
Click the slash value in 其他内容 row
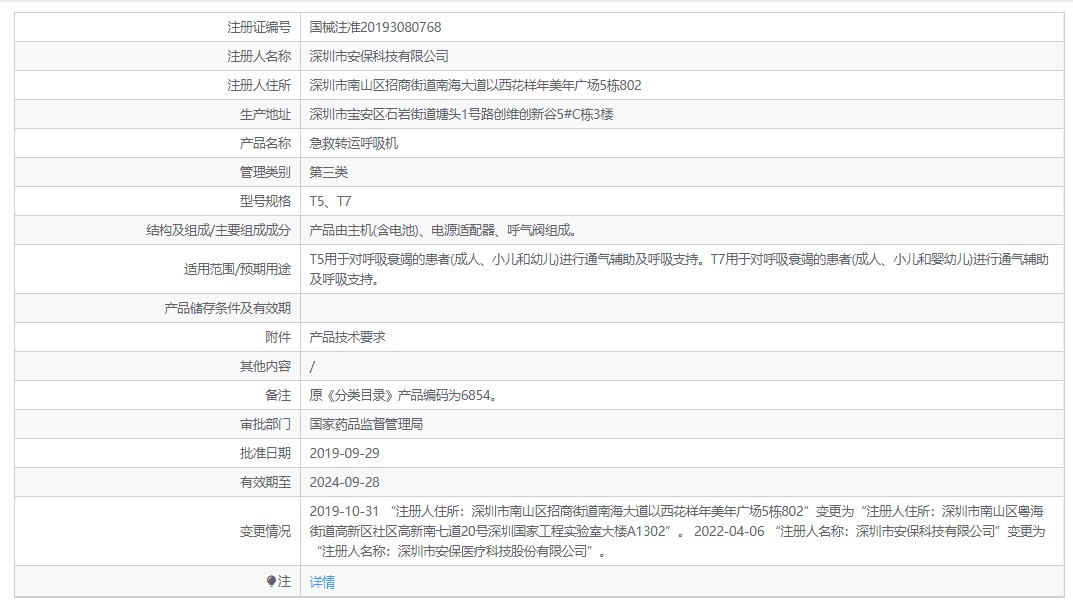coord(312,366)
